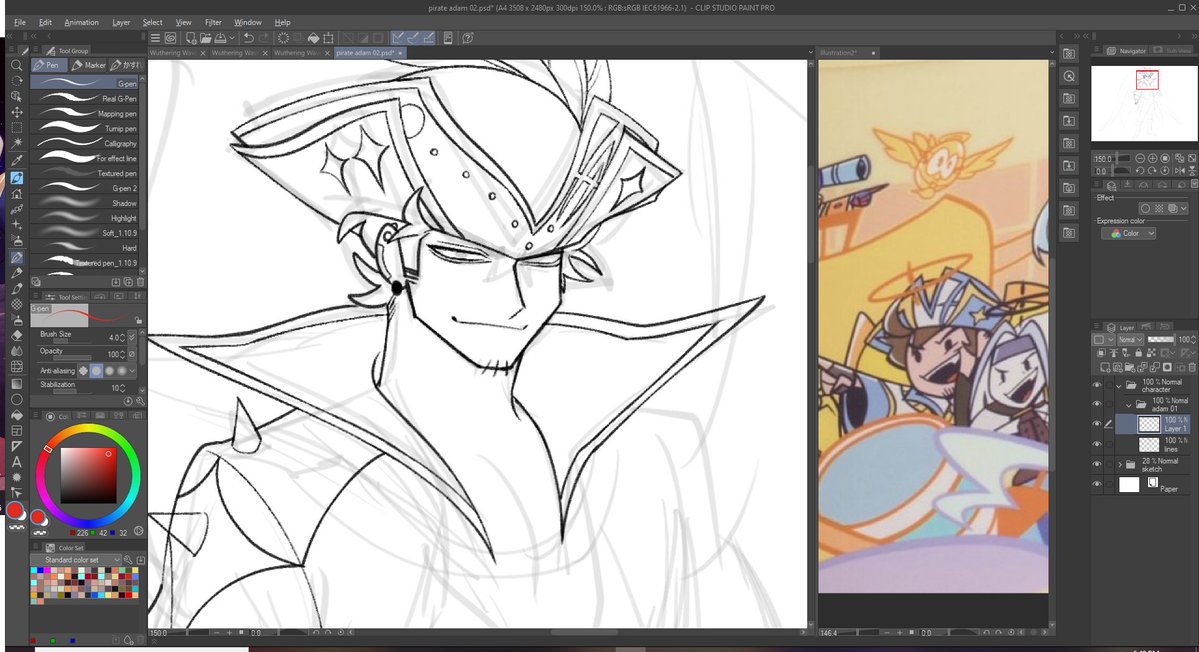Select the Mapping pen sub tool
The image size is (1199, 652).
tap(84, 113)
